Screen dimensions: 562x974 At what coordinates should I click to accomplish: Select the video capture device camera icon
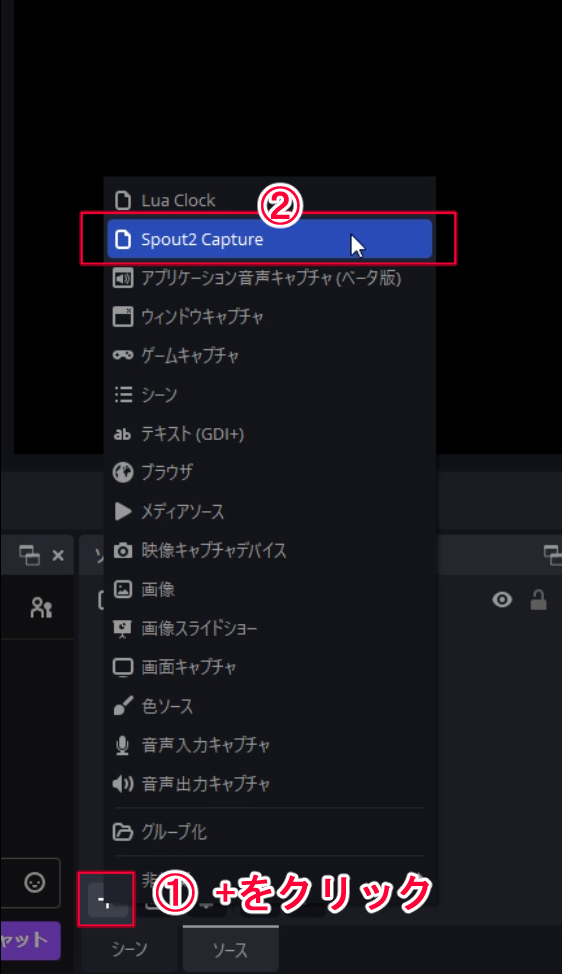[122, 550]
